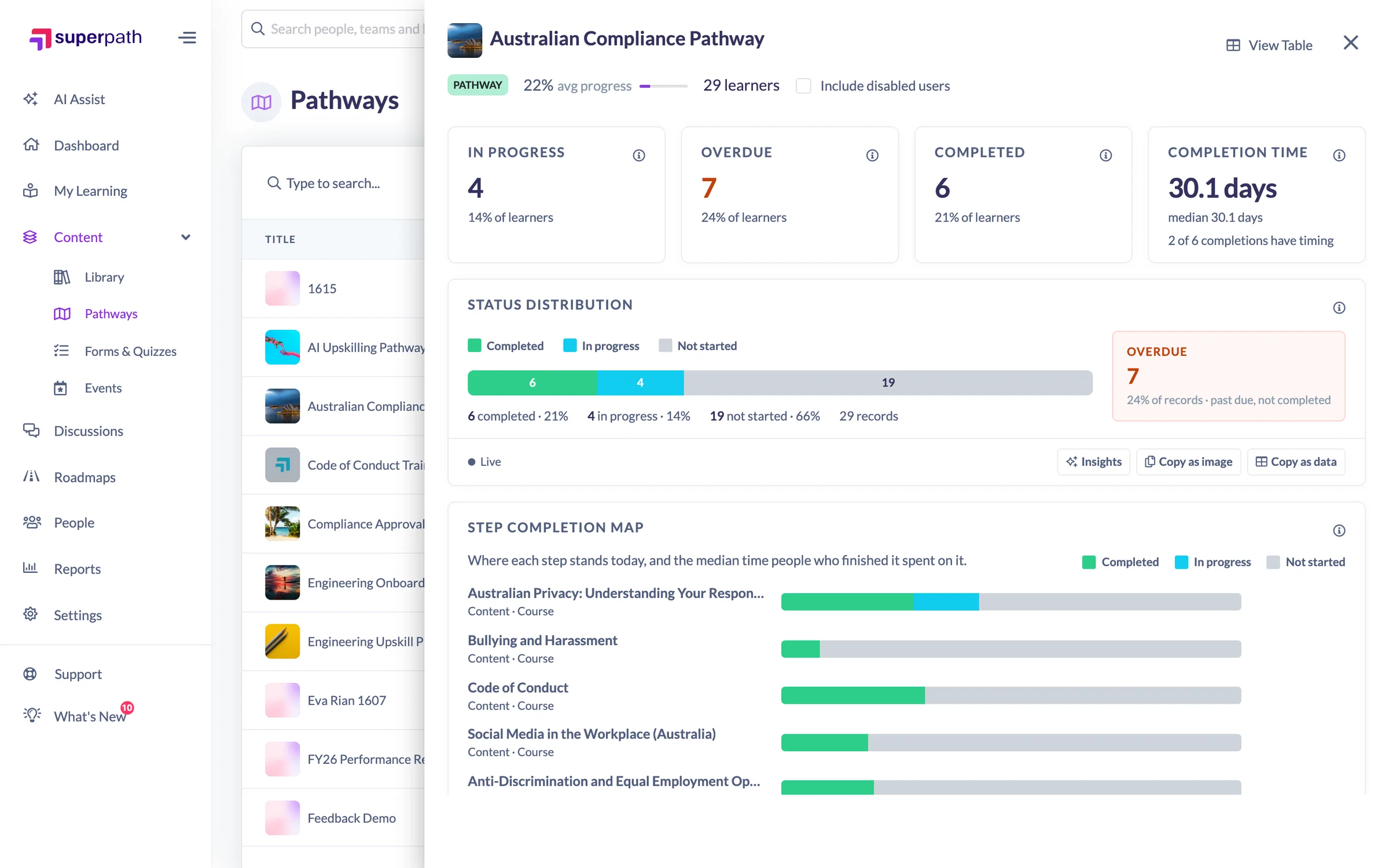Open the AI Assist sparkle icon

click(x=31, y=99)
